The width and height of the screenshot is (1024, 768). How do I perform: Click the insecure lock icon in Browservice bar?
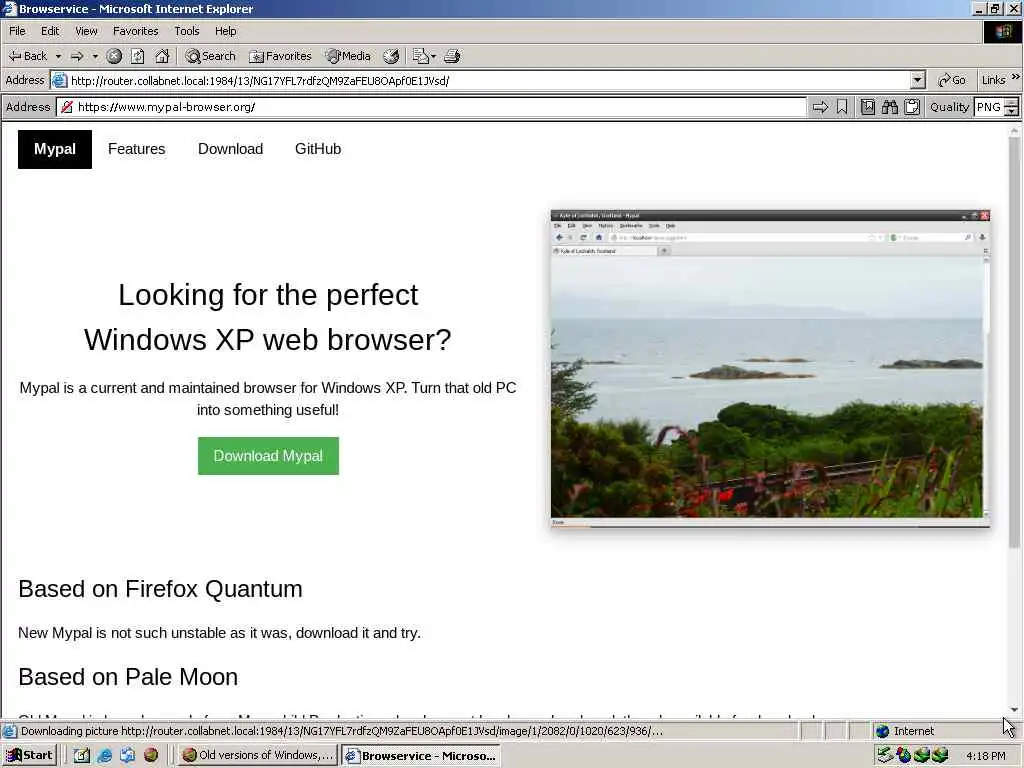tap(67, 107)
